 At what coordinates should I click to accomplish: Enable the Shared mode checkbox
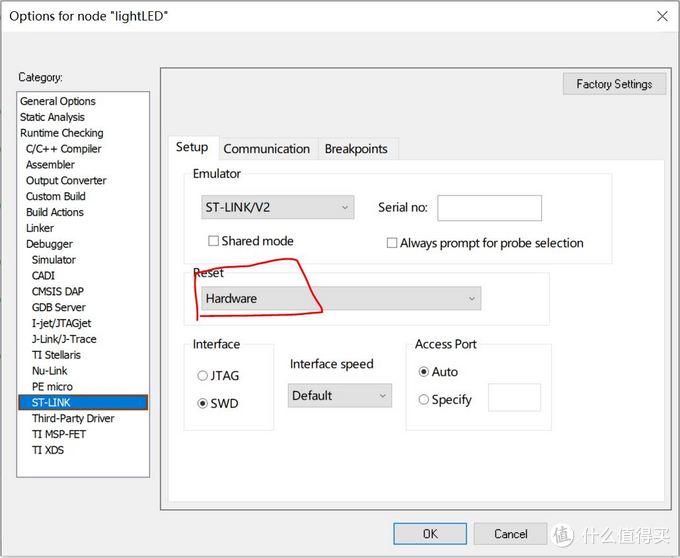tap(213, 241)
